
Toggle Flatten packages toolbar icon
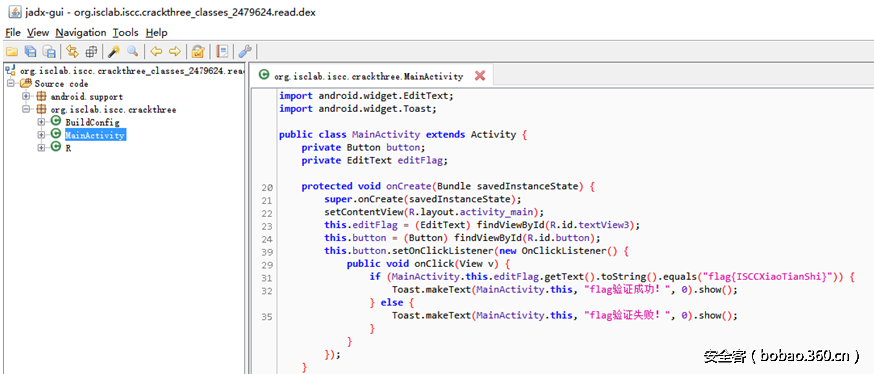point(91,52)
